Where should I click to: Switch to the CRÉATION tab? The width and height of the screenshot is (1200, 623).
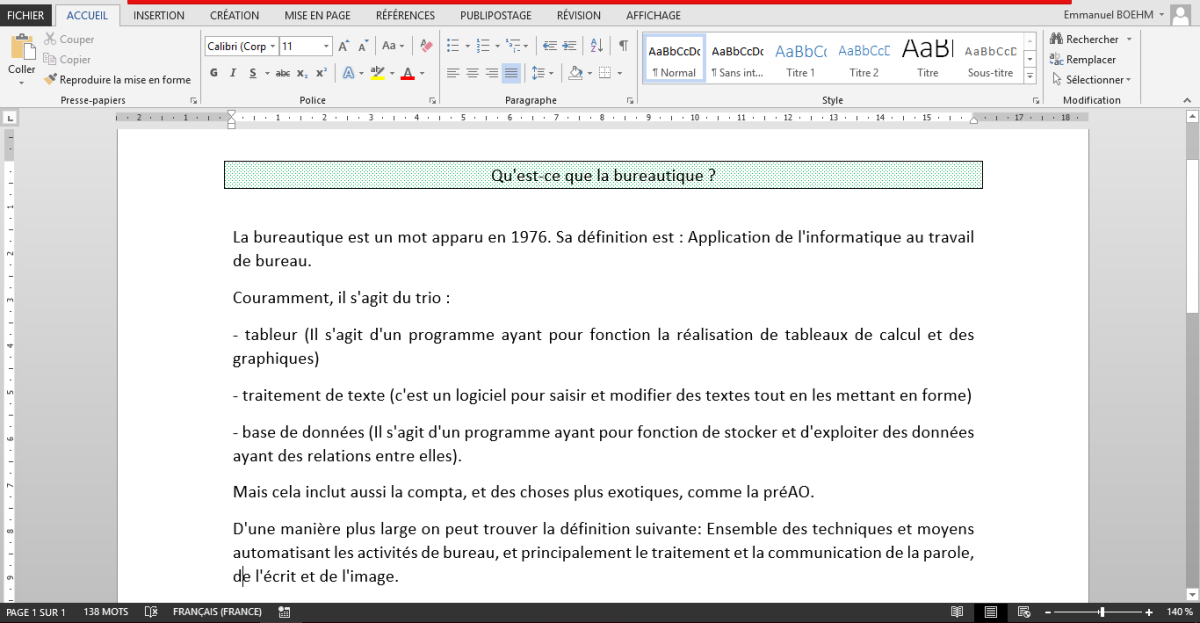click(x=234, y=15)
